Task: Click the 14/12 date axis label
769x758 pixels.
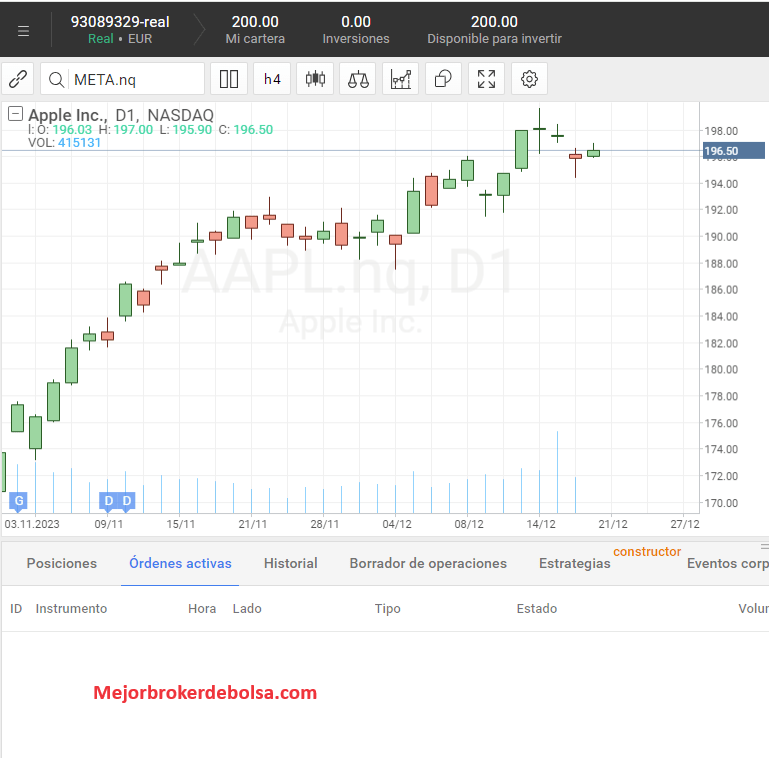Action: pyautogui.click(x=540, y=524)
